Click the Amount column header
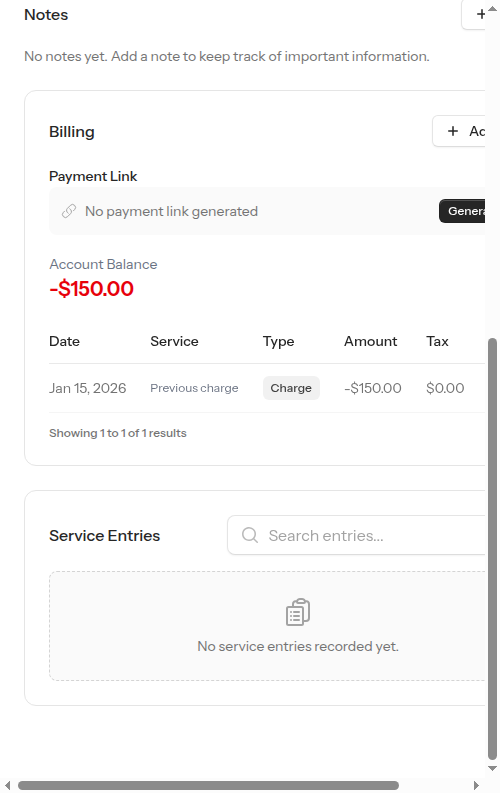Screen dimensions: 500x793 click(371, 341)
